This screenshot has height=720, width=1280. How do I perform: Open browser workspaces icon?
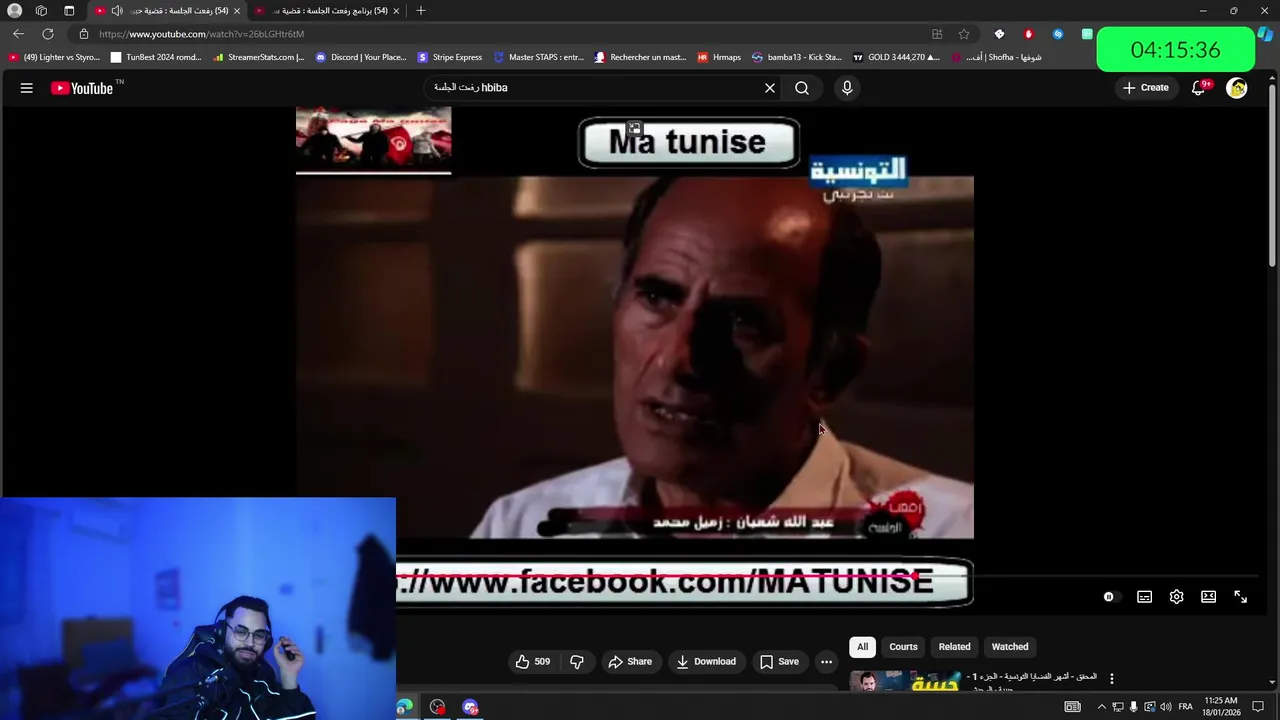pyautogui.click(x=41, y=11)
